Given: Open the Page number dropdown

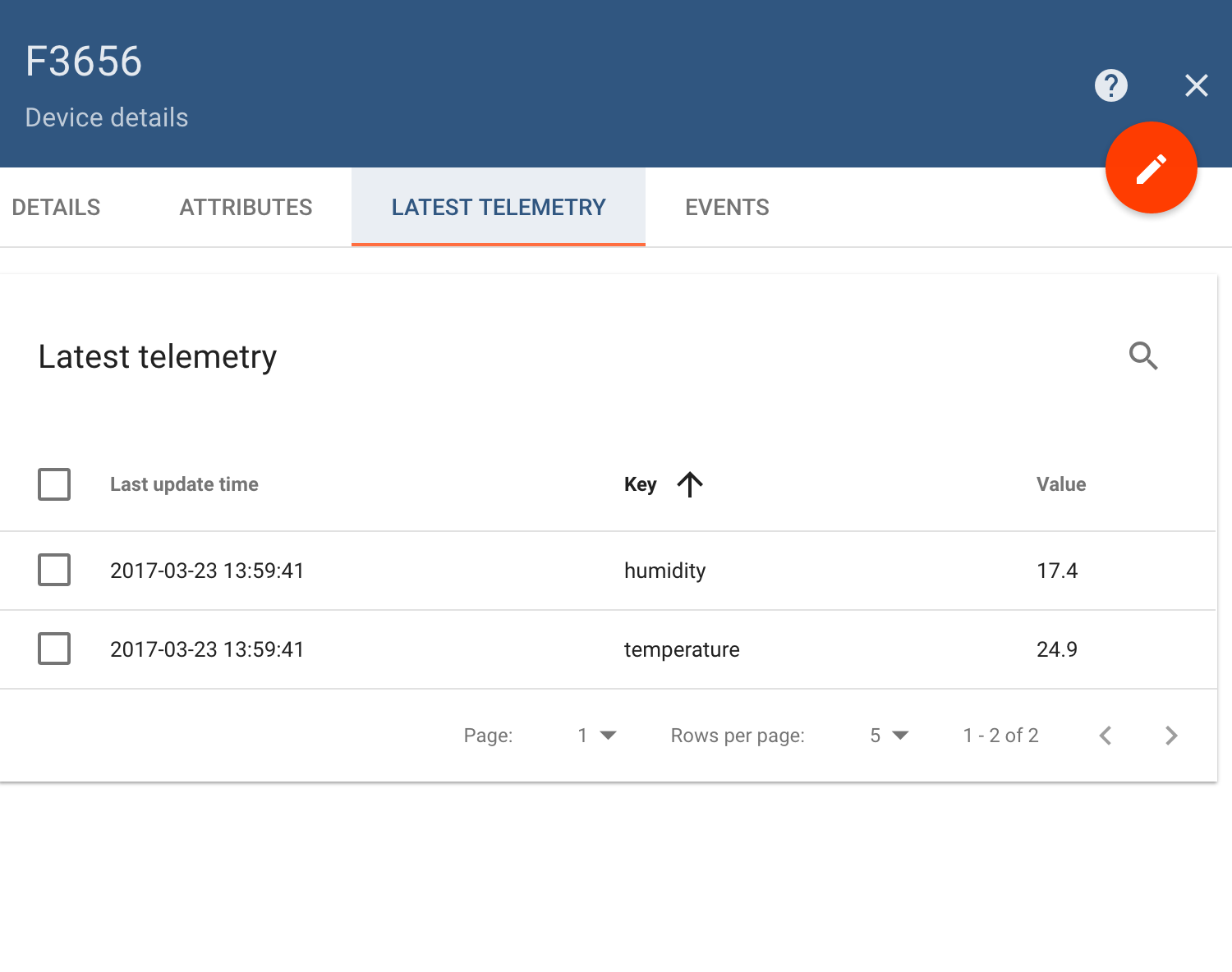Looking at the screenshot, I should click(x=597, y=736).
